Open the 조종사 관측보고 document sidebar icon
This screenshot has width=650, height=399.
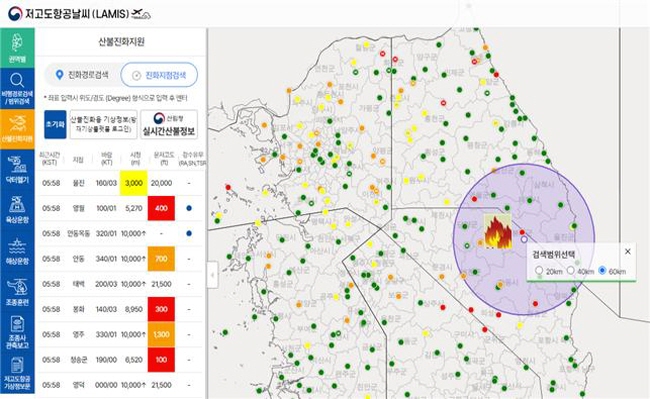tap(17, 331)
